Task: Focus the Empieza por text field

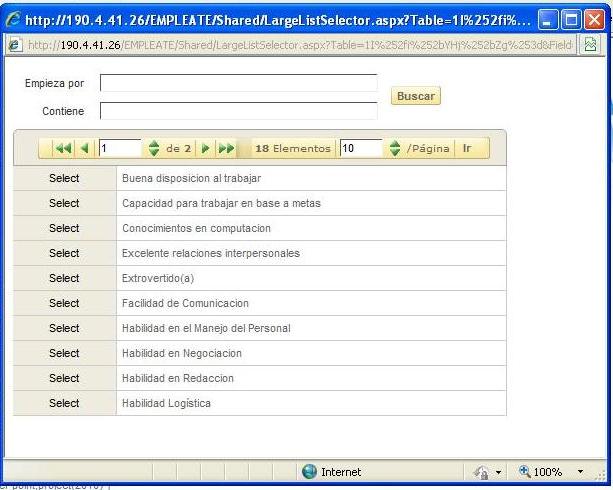Action: point(238,83)
